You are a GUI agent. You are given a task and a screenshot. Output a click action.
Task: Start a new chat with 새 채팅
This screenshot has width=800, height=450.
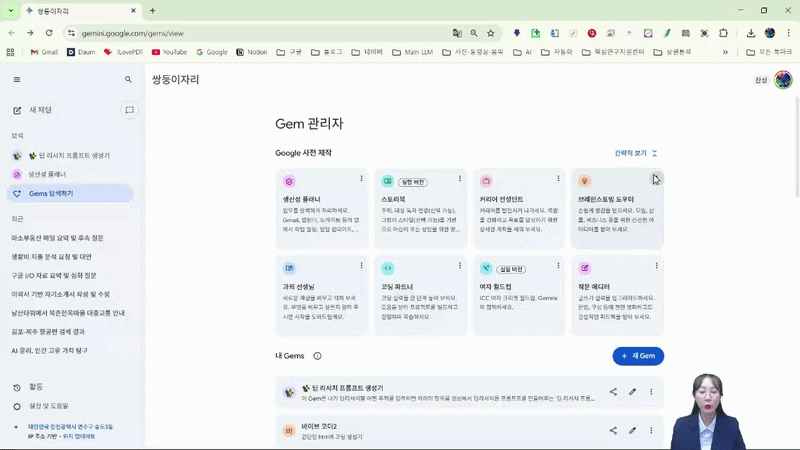[40, 110]
